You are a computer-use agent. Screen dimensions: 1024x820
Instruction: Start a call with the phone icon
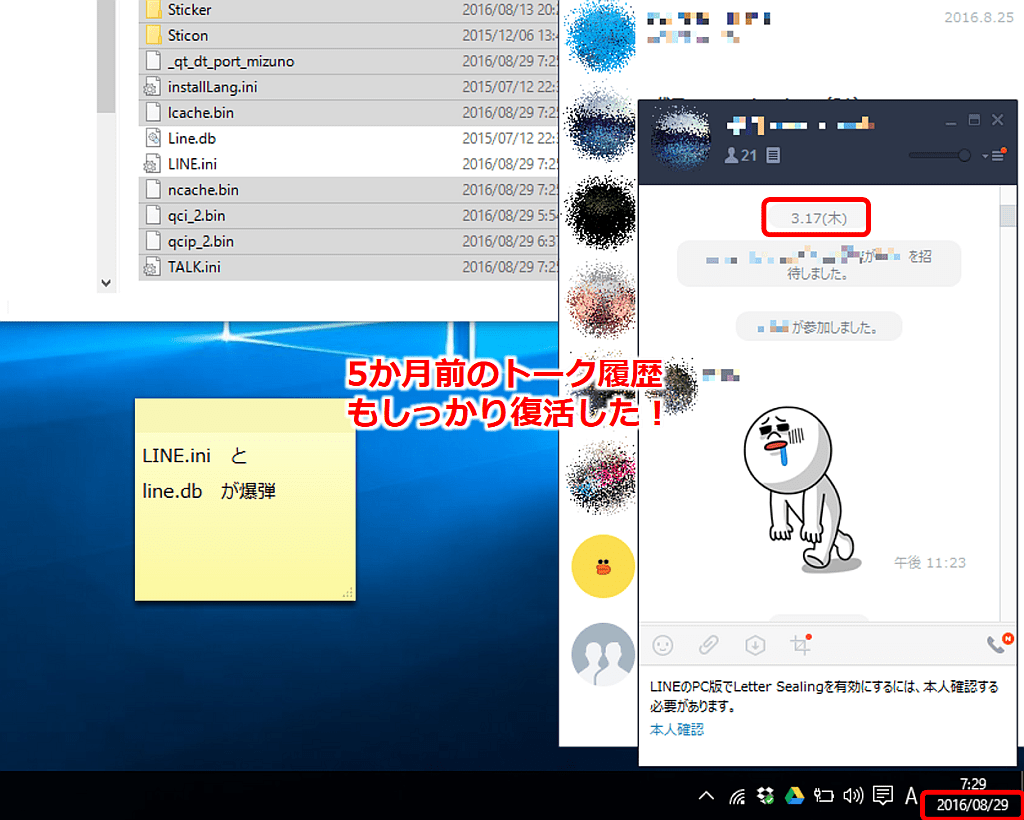[997, 644]
